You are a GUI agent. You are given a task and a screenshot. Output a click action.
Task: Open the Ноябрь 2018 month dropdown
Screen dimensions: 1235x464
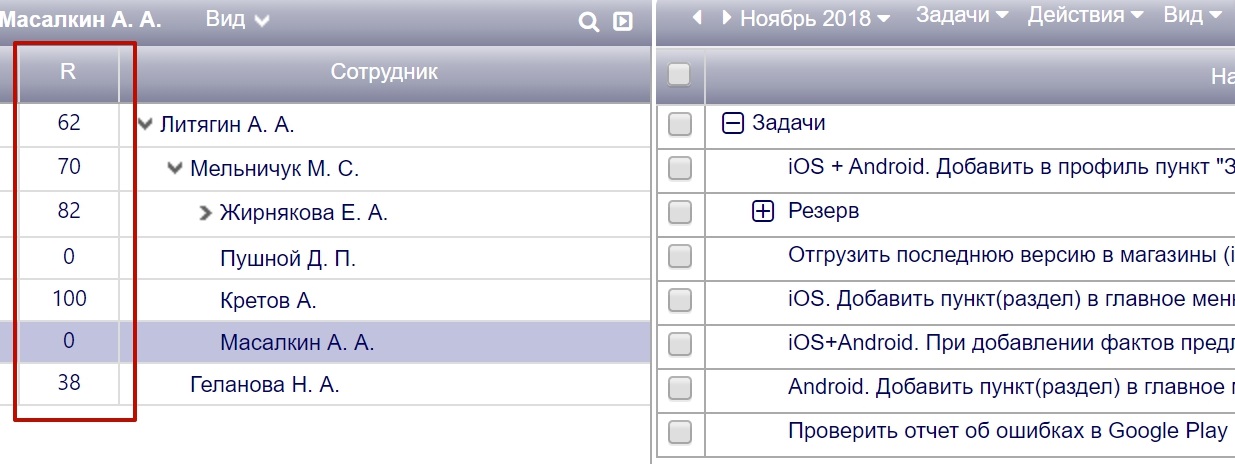815,18
